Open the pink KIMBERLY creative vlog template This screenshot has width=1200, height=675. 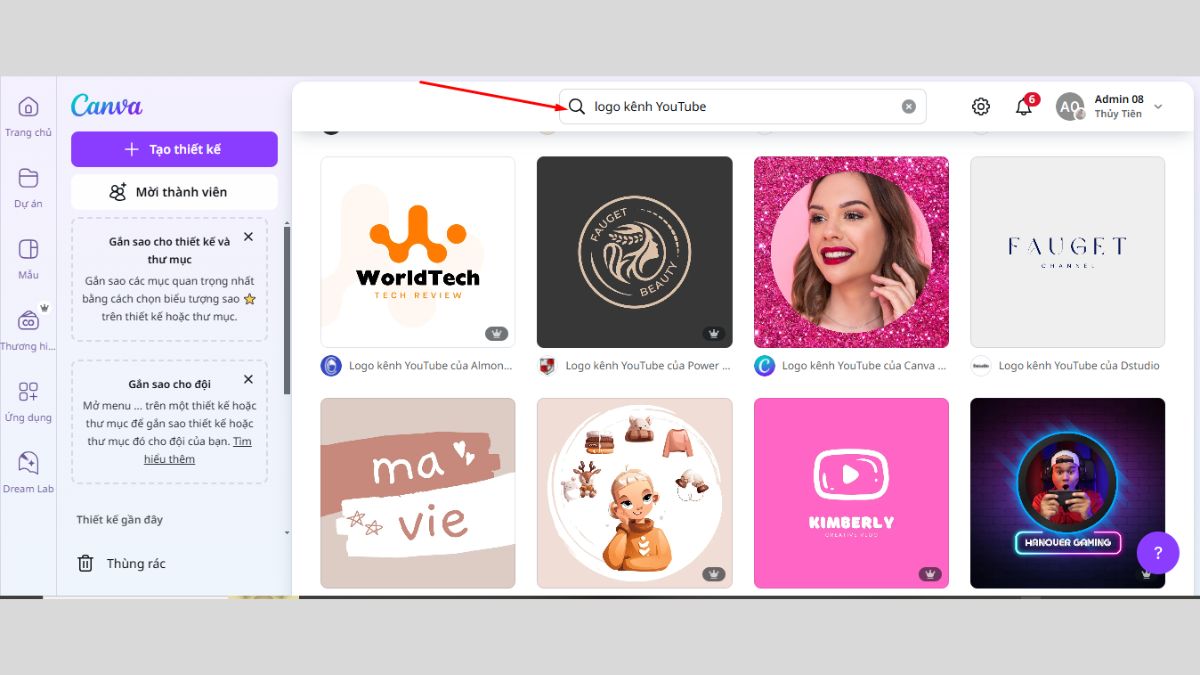[851, 493]
